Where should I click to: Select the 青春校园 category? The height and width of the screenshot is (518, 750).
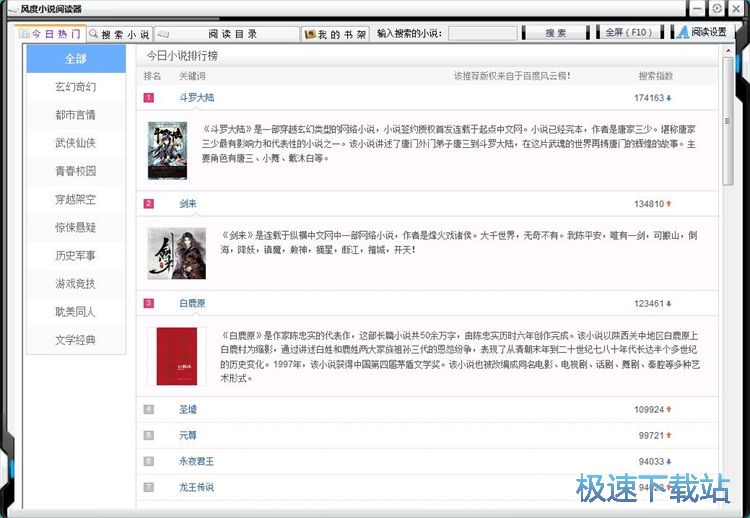(76, 171)
